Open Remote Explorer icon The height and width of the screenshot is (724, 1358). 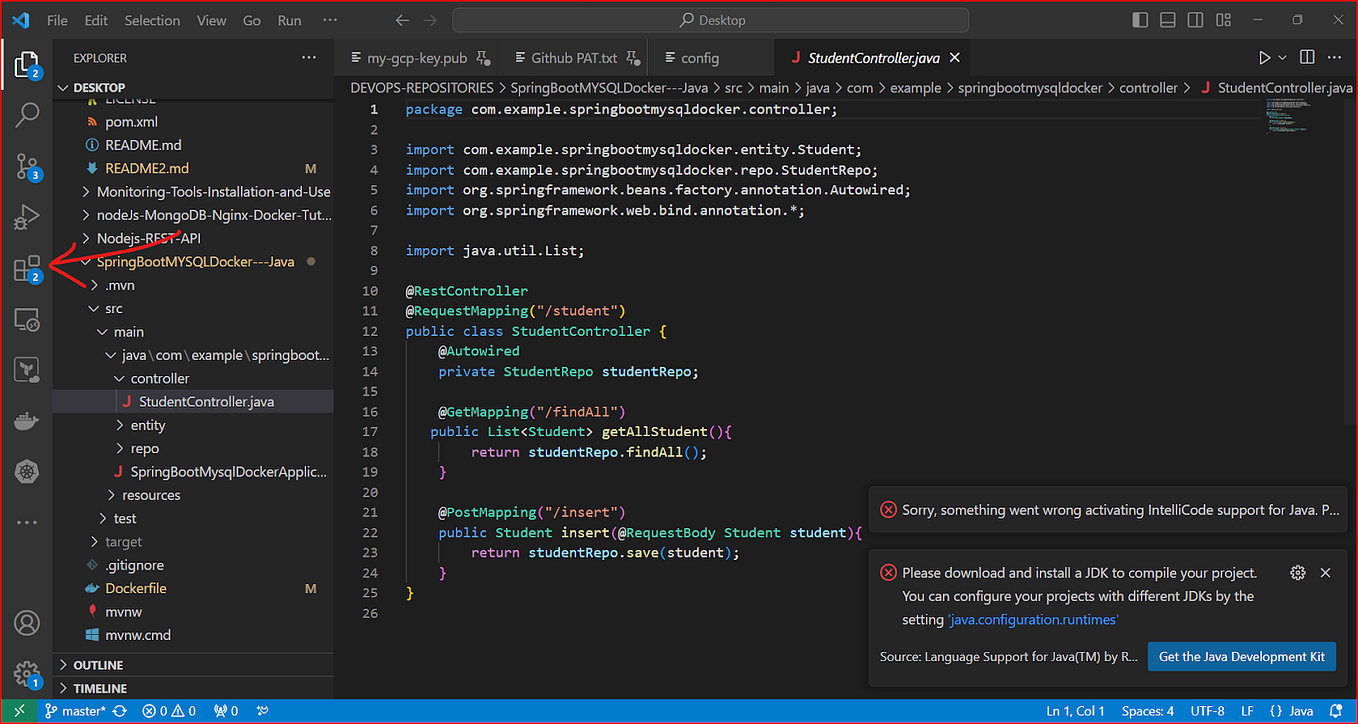27,320
